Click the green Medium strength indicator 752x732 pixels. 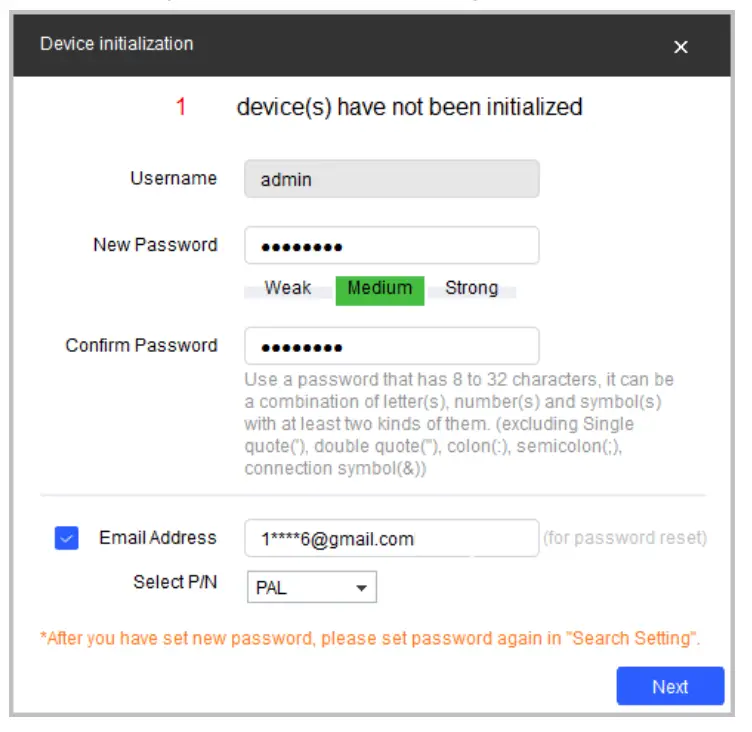380,289
